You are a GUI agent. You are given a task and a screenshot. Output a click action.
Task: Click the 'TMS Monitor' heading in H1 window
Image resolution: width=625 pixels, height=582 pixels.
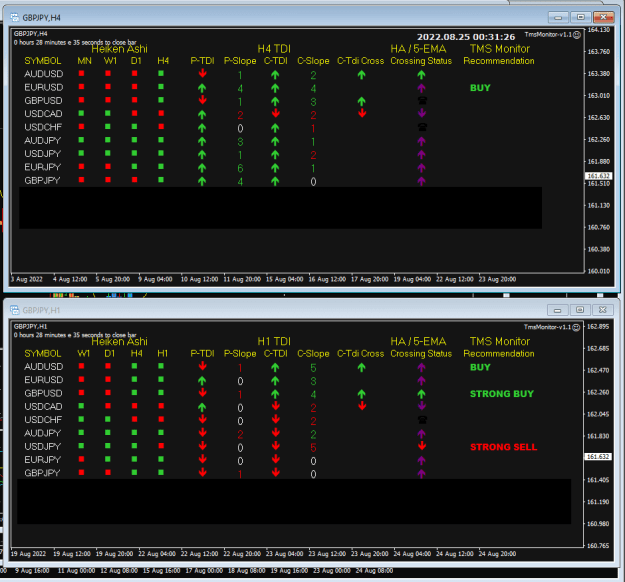(x=500, y=341)
